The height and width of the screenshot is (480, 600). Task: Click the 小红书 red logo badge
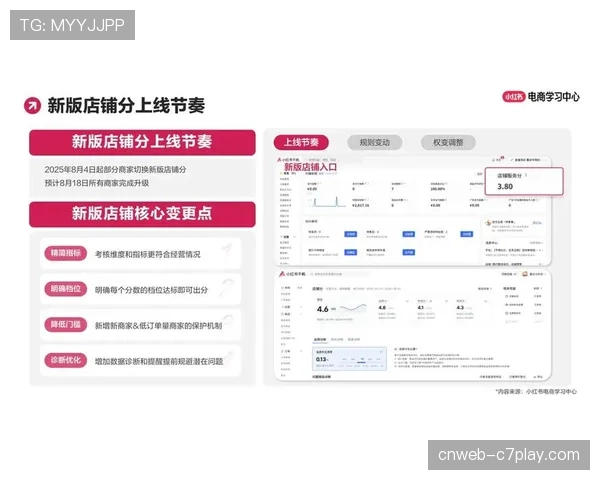(x=512, y=97)
